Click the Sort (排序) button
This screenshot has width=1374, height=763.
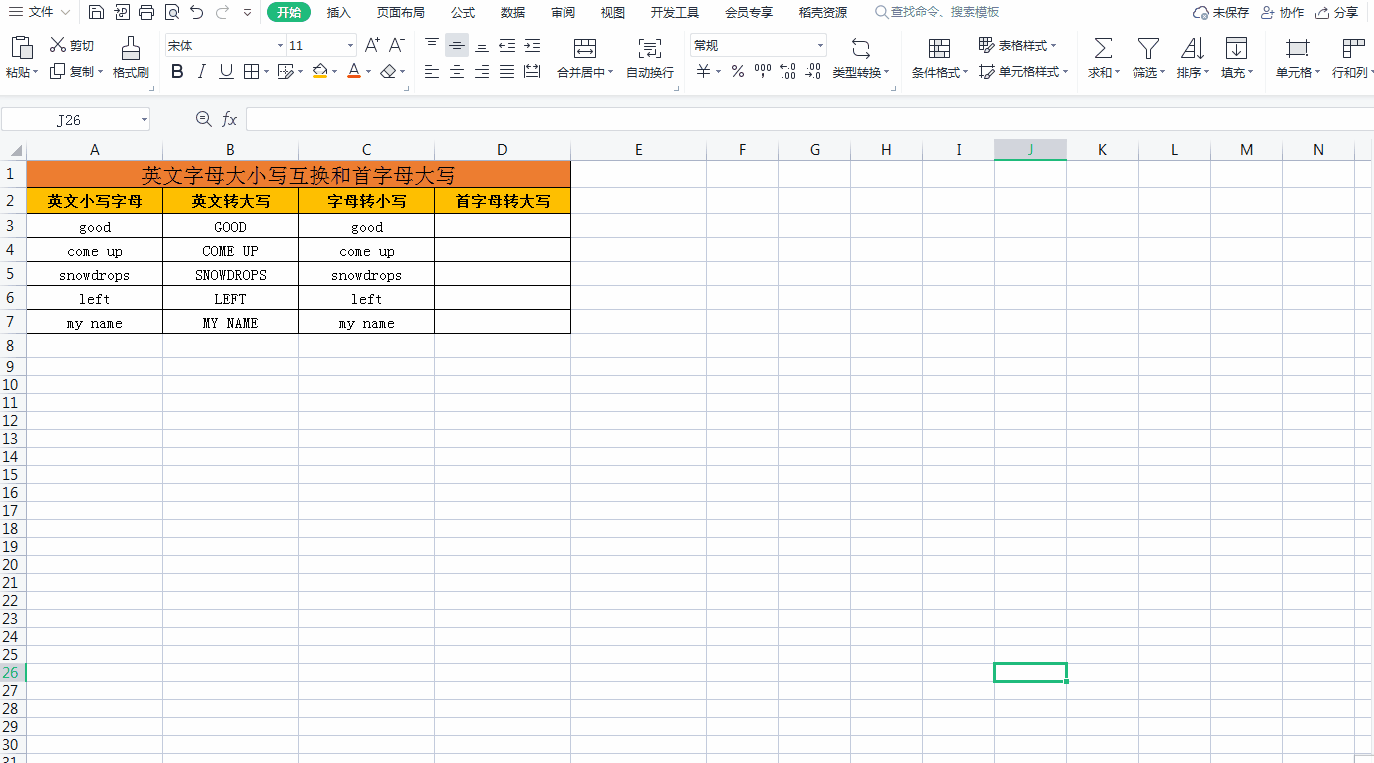click(x=1192, y=59)
